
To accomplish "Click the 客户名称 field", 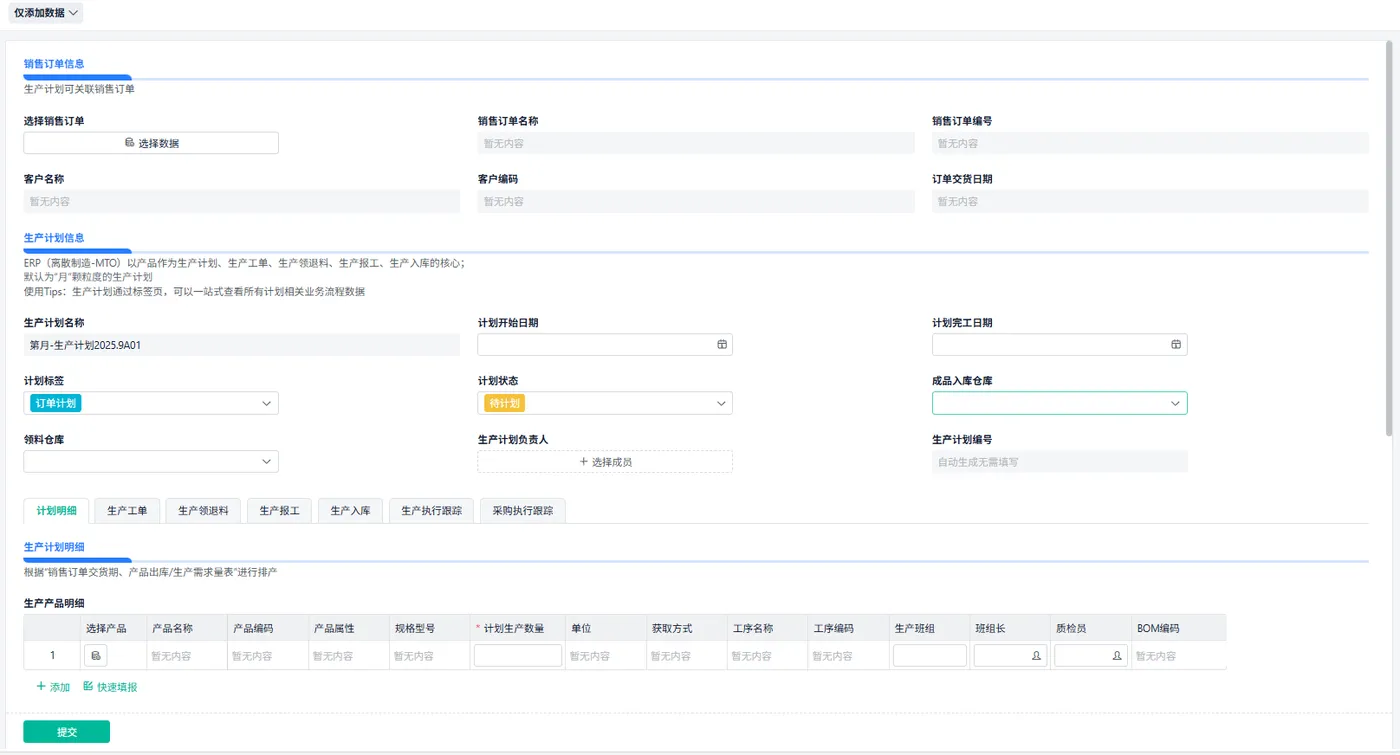I will 242,201.
